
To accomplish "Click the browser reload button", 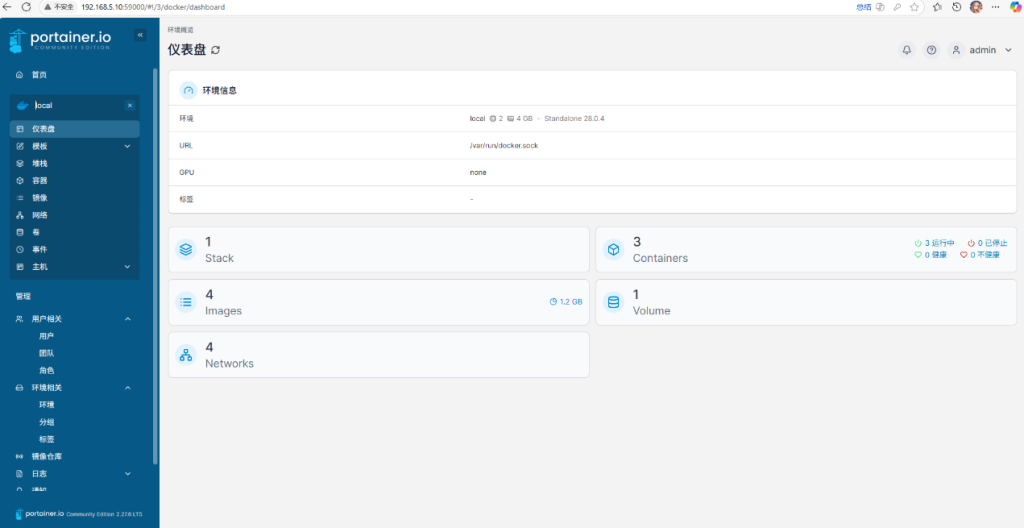I will coord(26,7).
